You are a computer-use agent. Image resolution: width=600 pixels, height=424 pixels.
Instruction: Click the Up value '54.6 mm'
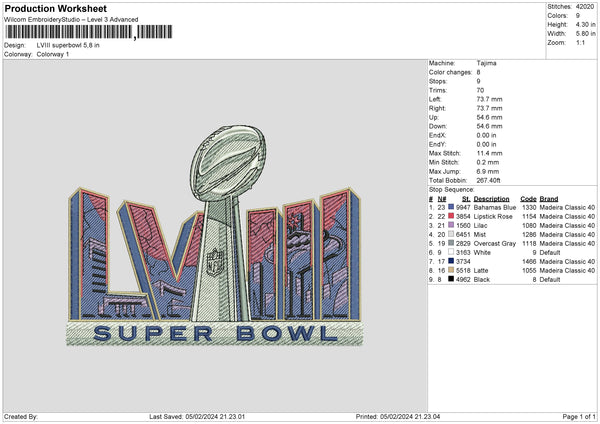click(x=489, y=117)
